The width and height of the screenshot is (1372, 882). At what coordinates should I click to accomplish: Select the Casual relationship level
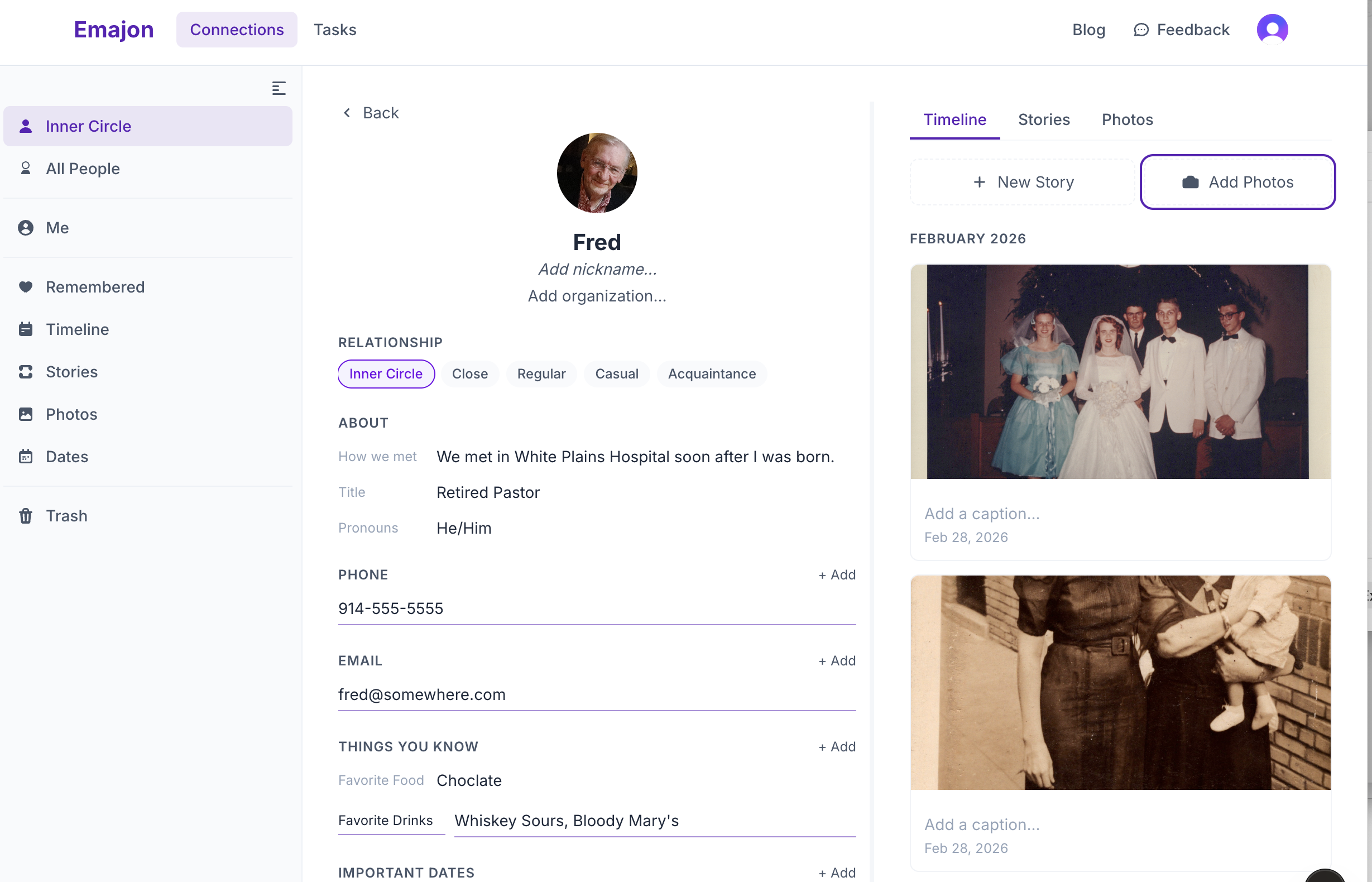click(617, 373)
